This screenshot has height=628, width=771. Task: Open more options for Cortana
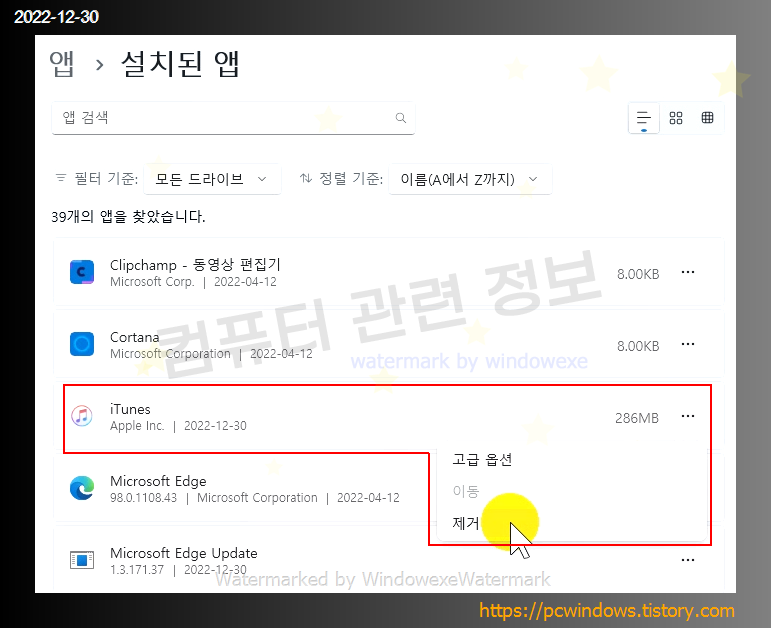coord(688,344)
